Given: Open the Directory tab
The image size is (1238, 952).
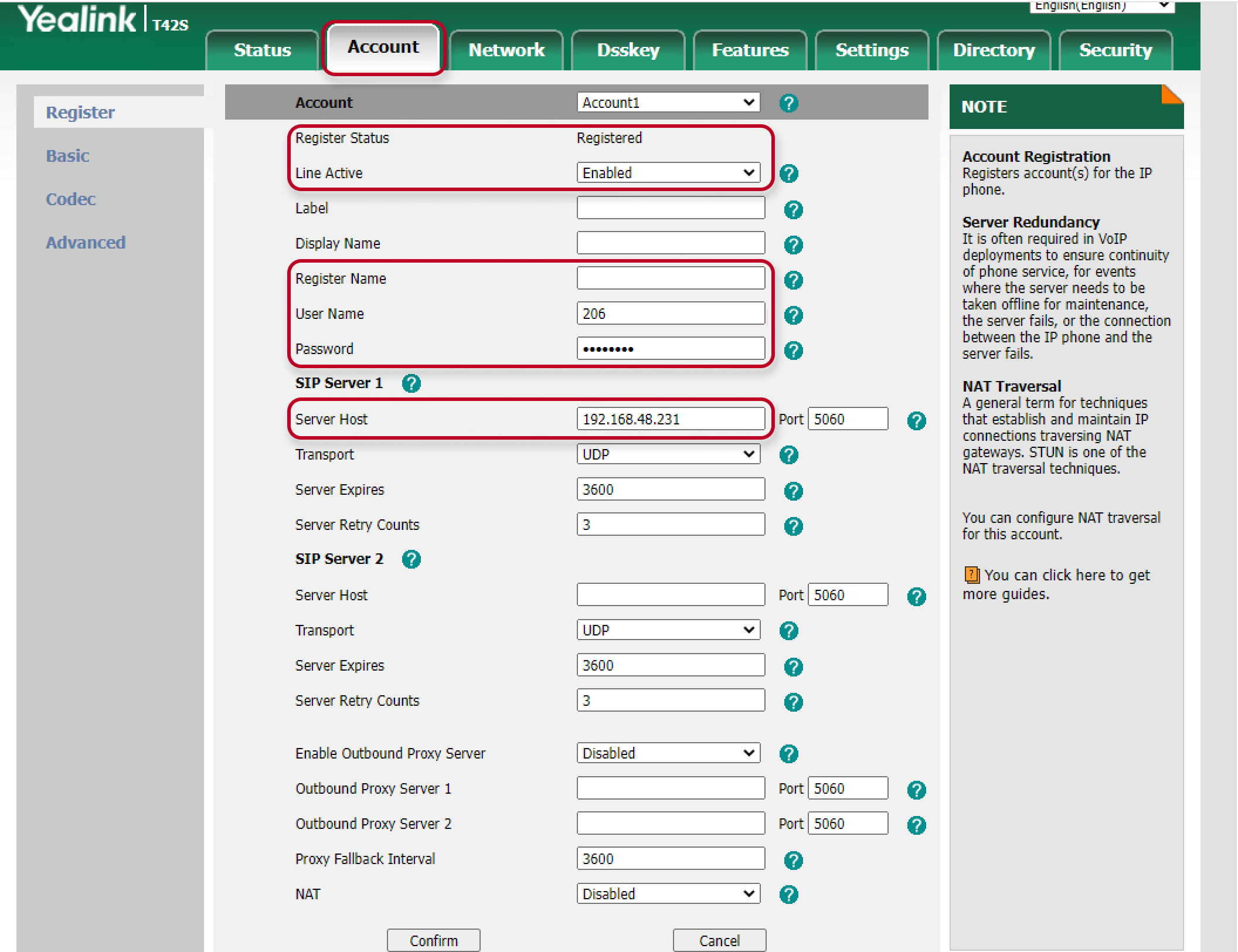Looking at the screenshot, I should point(994,50).
